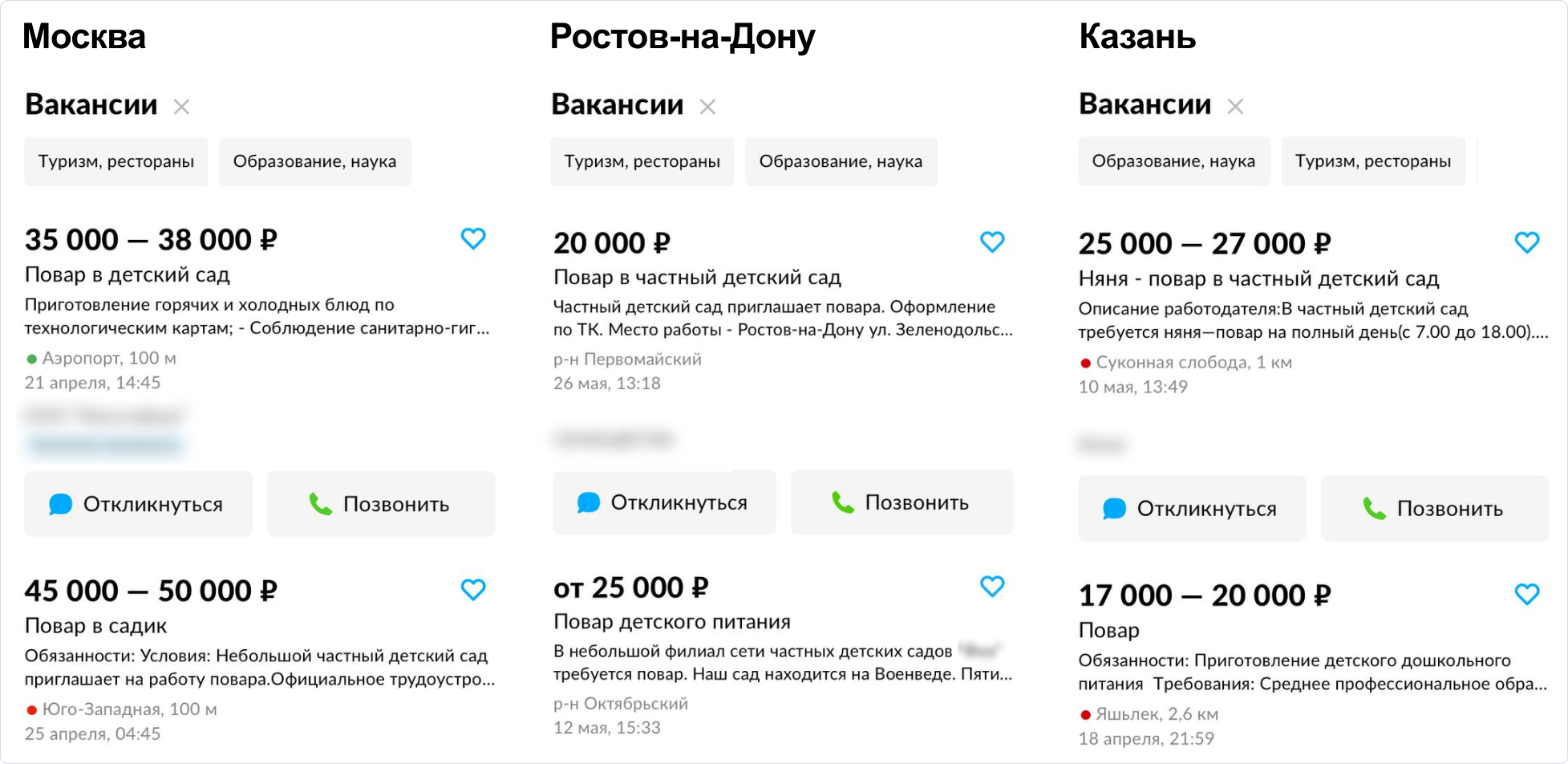Tap heart on 'от 25 000 ₽' vacancy
The width and height of the screenshot is (1568, 764).
(x=992, y=587)
